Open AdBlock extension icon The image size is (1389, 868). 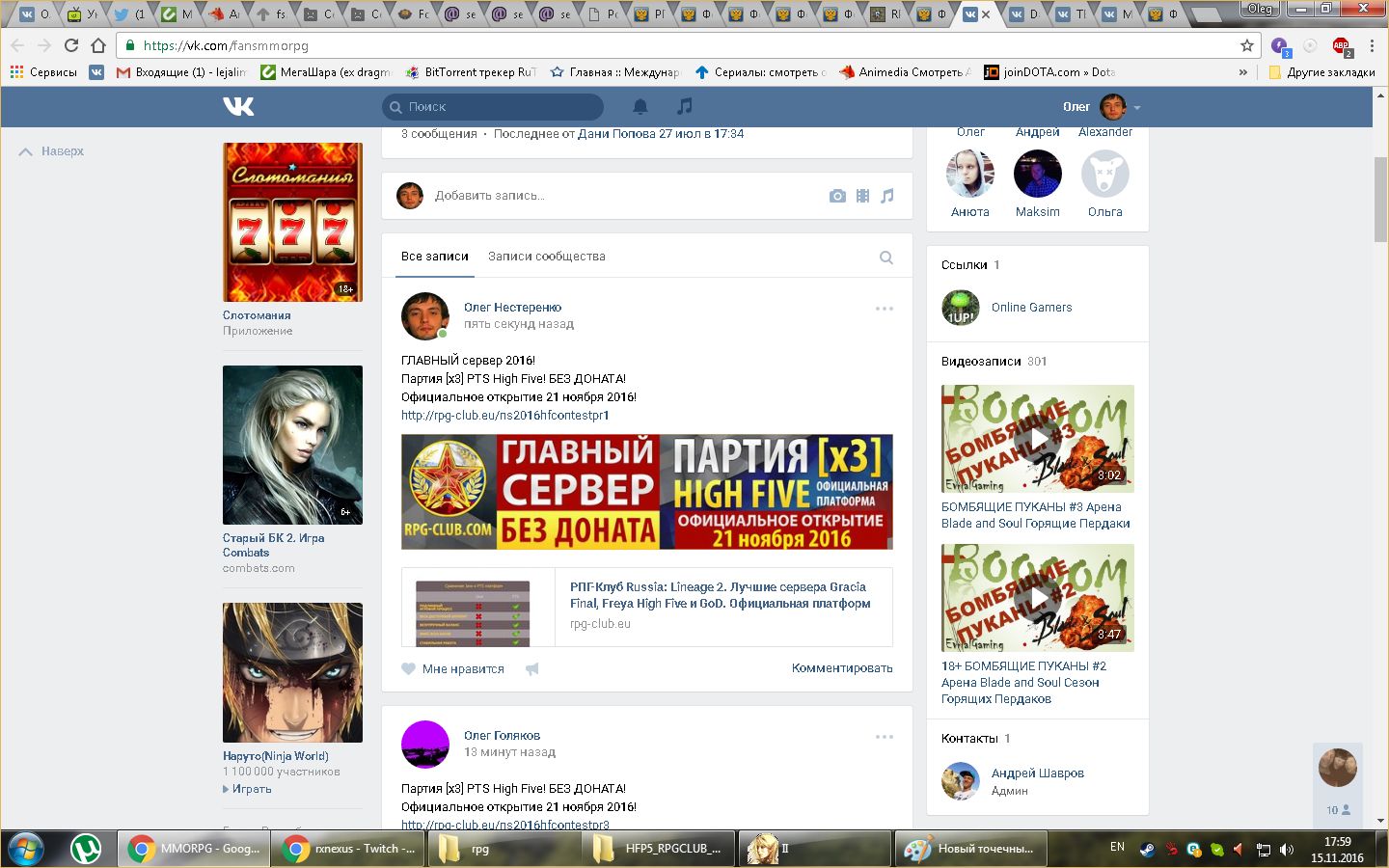click(x=1342, y=46)
